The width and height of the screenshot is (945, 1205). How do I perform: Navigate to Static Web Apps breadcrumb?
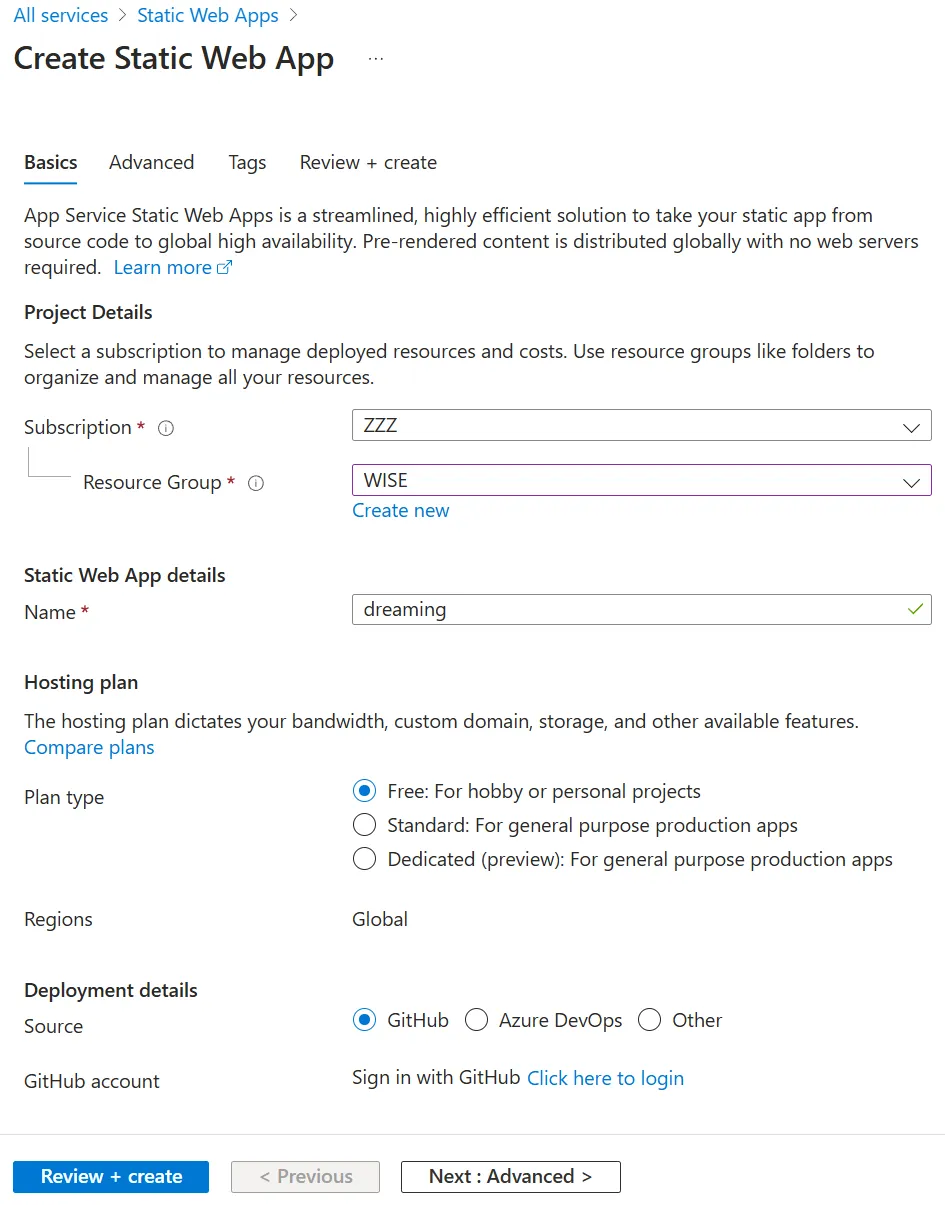(208, 15)
